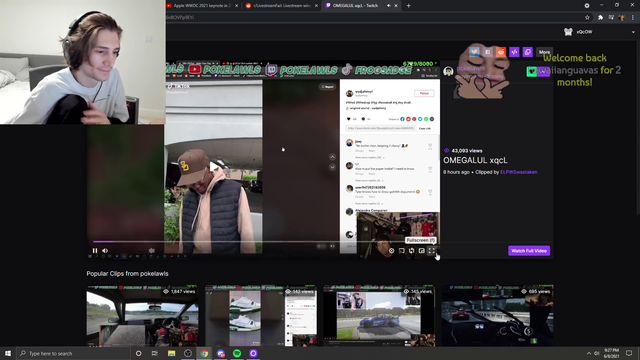This screenshot has height=360, width=640.
Task: Open the popular clip with 1,847 views
Action: (142, 316)
